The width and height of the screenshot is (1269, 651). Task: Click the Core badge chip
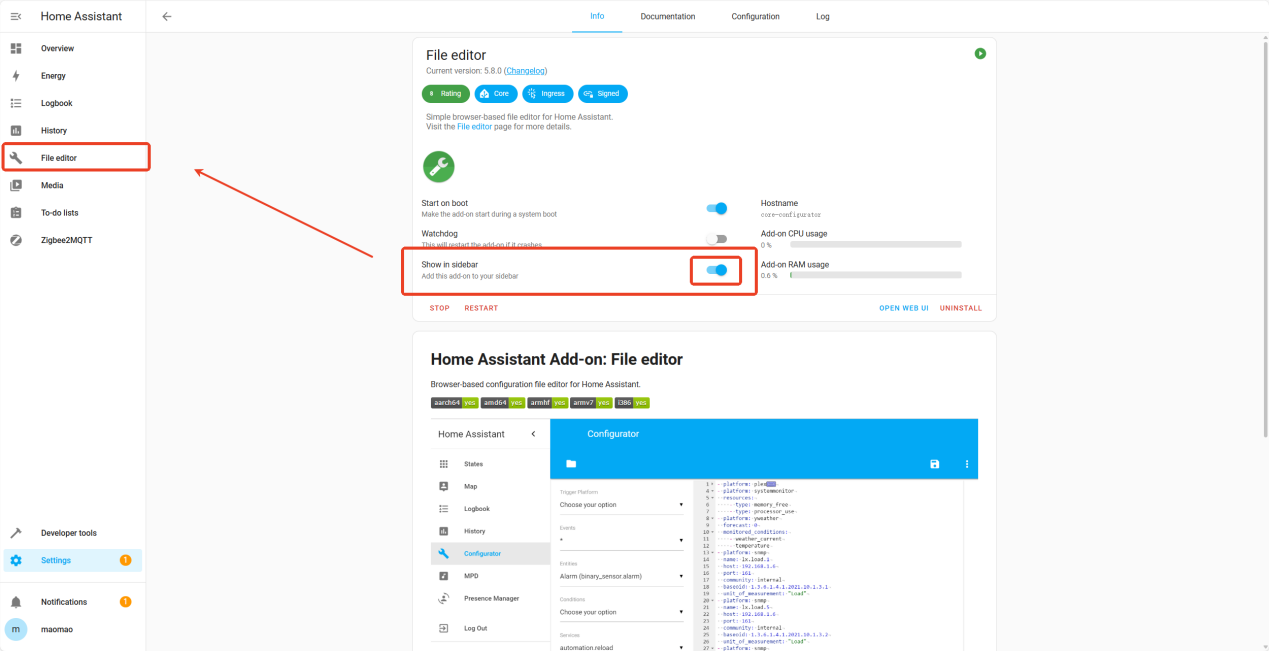[x=496, y=94]
